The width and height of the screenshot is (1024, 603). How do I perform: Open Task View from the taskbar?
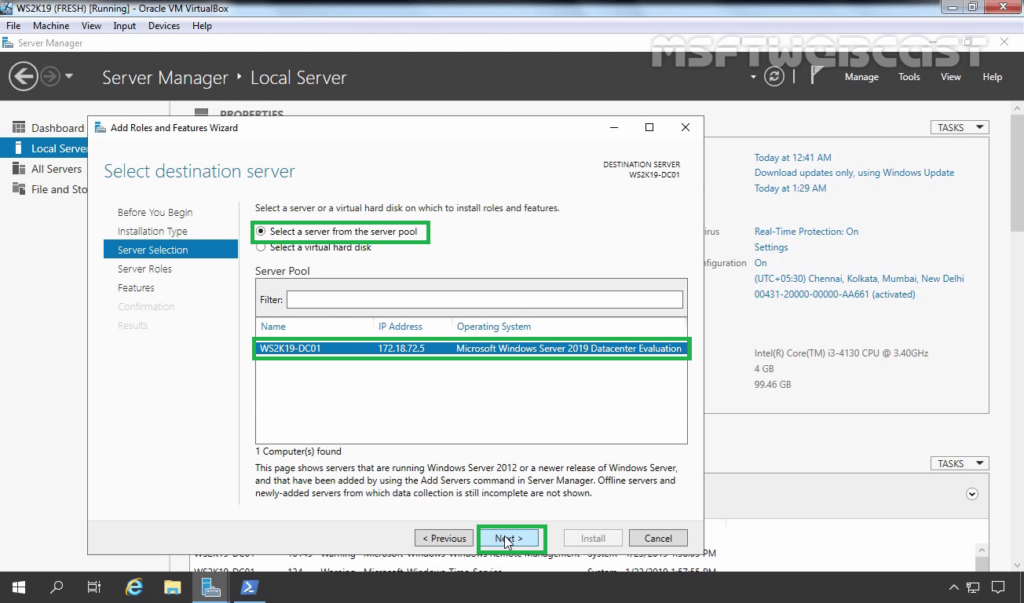pyautogui.click(x=94, y=587)
